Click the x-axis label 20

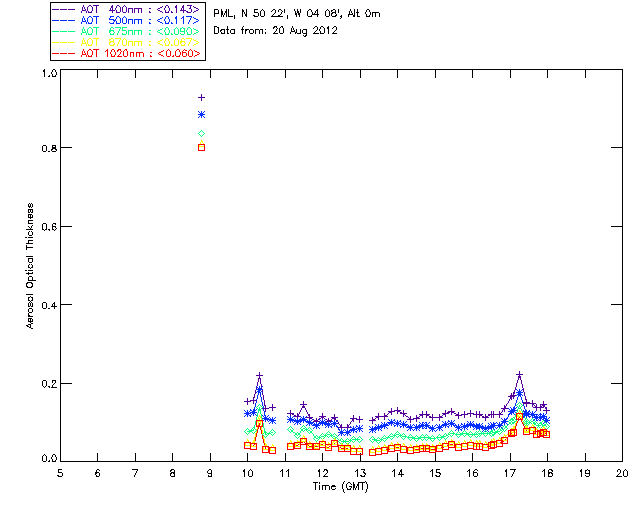(x=622, y=473)
